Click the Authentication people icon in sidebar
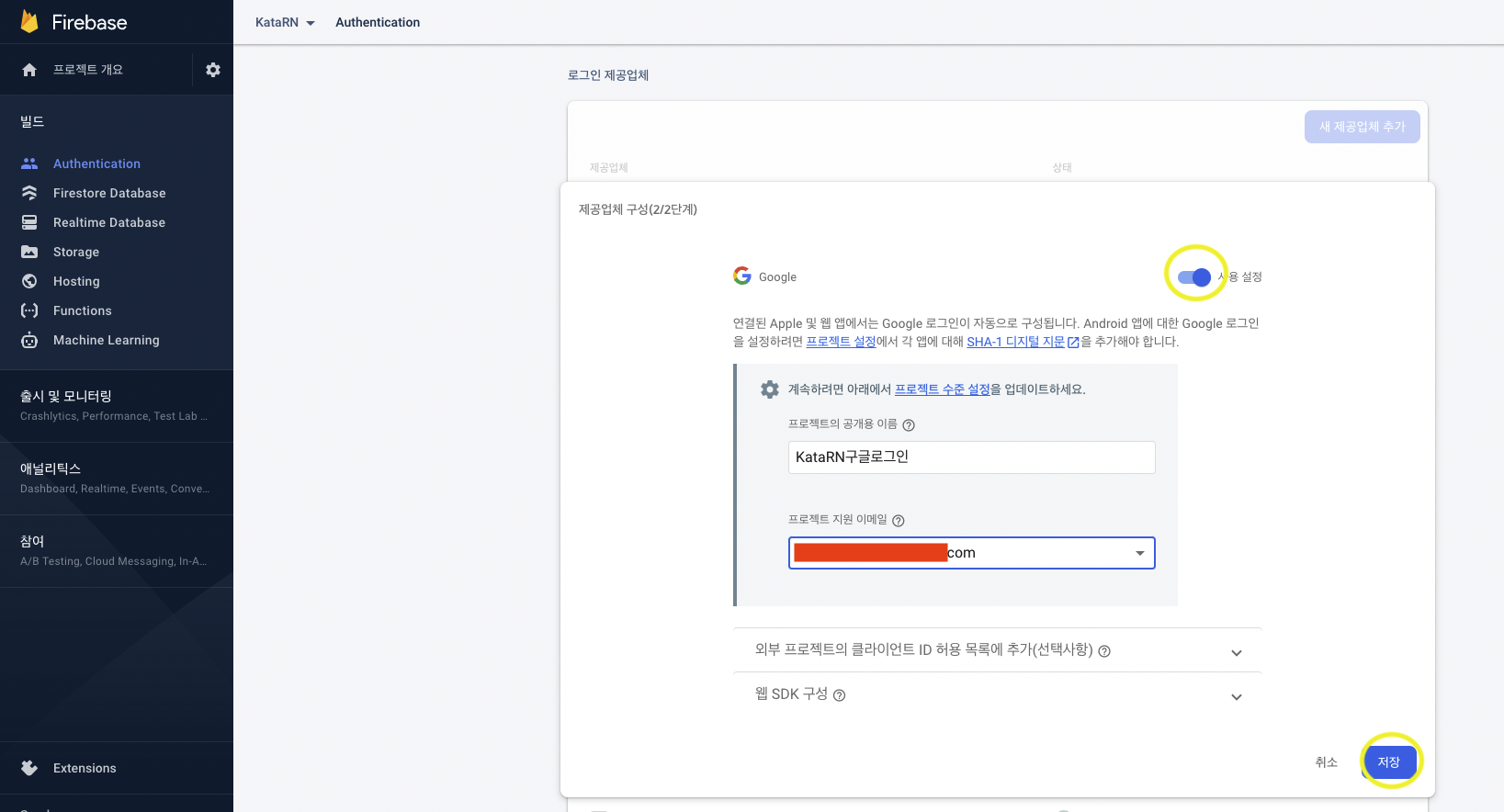Image resolution: width=1504 pixels, height=812 pixels. 29,164
